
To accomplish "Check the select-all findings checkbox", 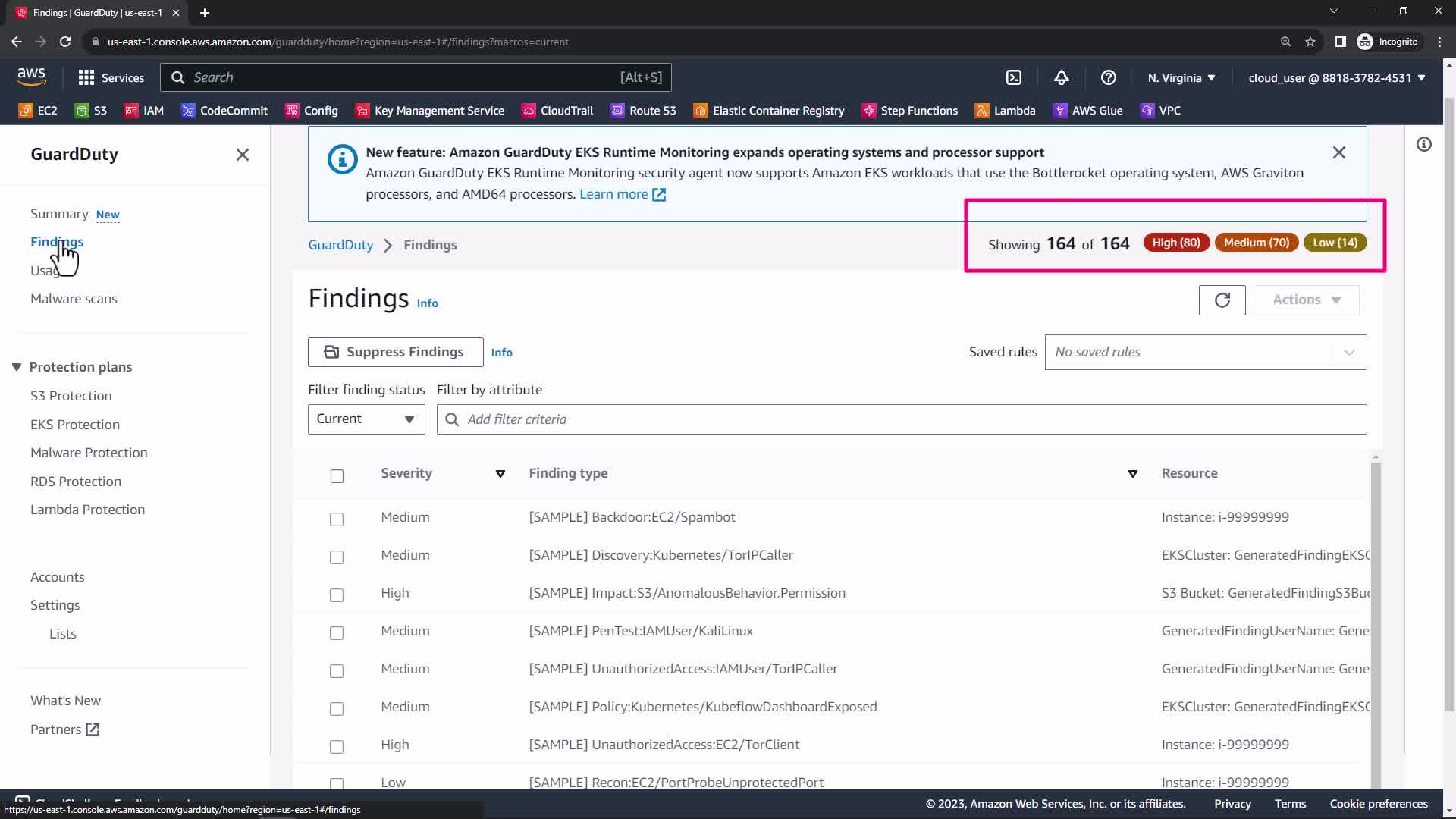I will [337, 476].
